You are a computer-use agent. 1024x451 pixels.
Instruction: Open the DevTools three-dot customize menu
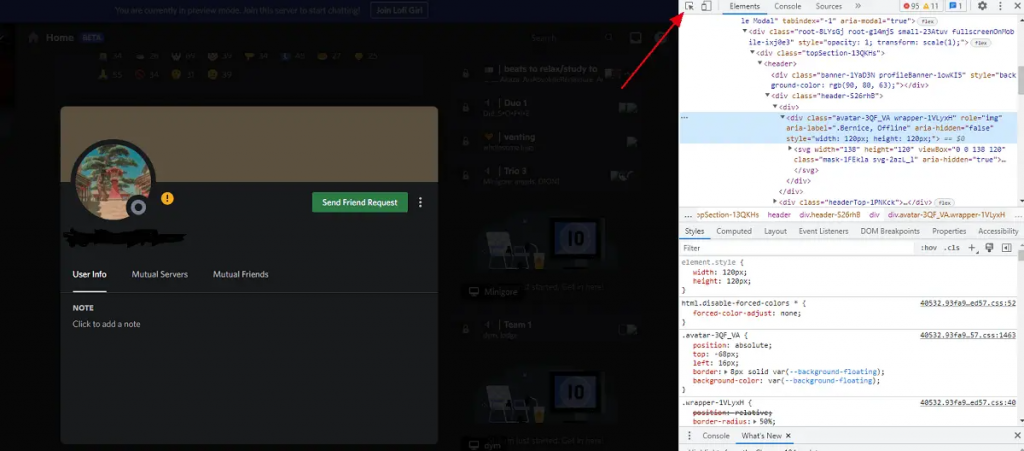[1000, 6]
